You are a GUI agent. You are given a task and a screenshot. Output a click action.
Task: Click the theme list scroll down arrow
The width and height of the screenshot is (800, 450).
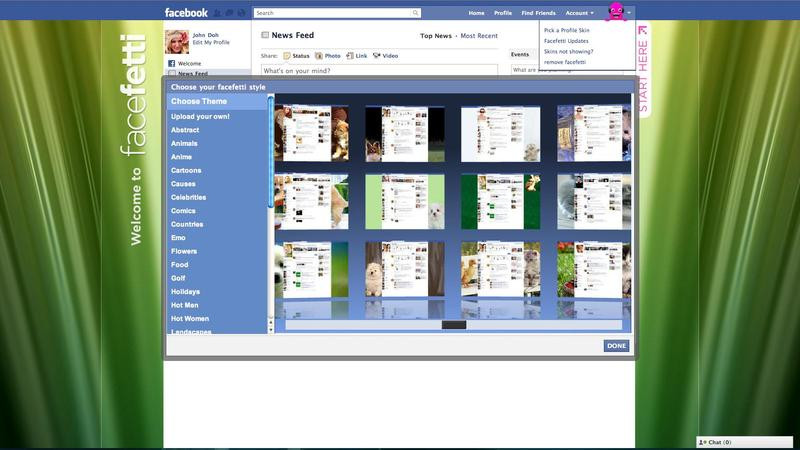click(271, 330)
